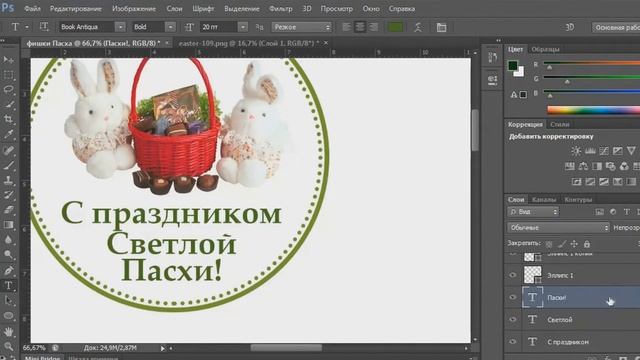
Task: Toggle the Character and Paragraph panels
Action: pos(441,27)
